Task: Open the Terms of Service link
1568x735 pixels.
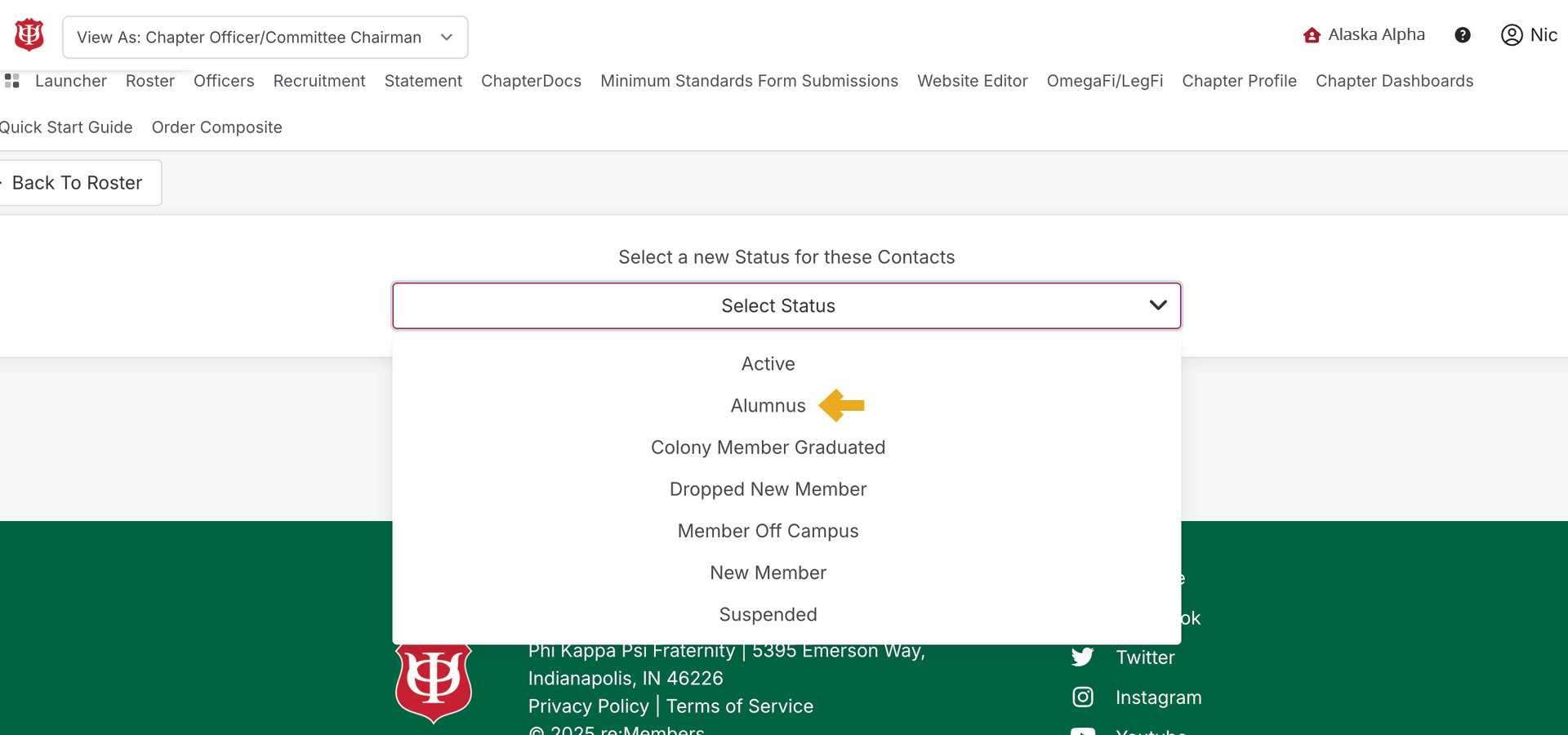Action: pos(740,706)
